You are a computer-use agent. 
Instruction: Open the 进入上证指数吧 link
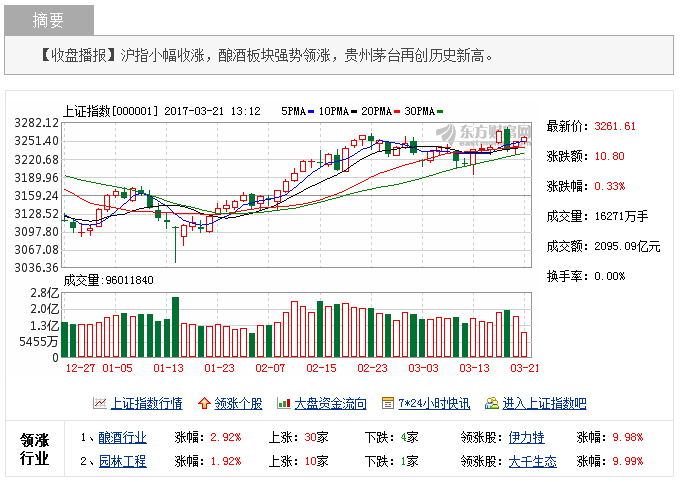click(x=545, y=403)
